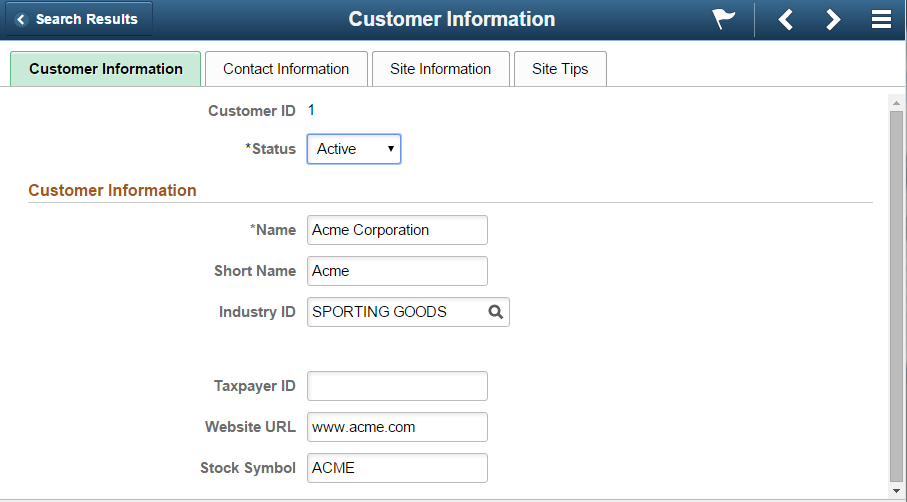The height and width of the screenshot is (502, 907).
Task: Select the Site Tips tab
Action: tap(560, 69)
